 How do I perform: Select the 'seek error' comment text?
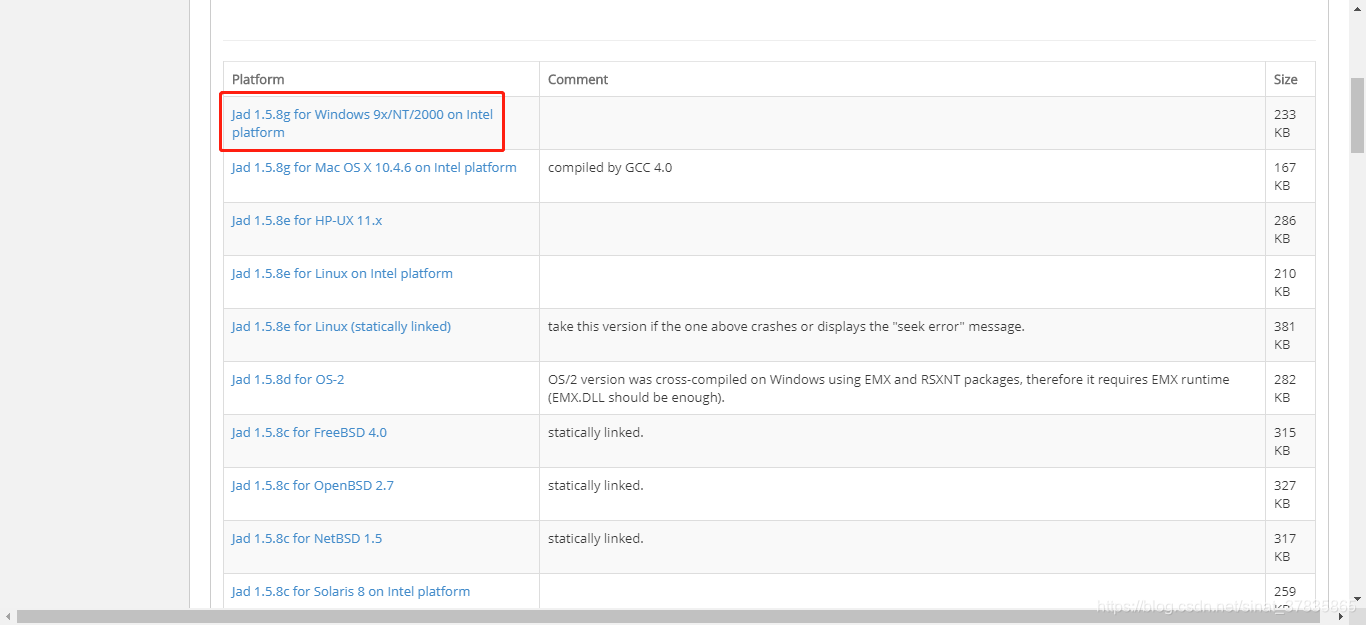786,326
